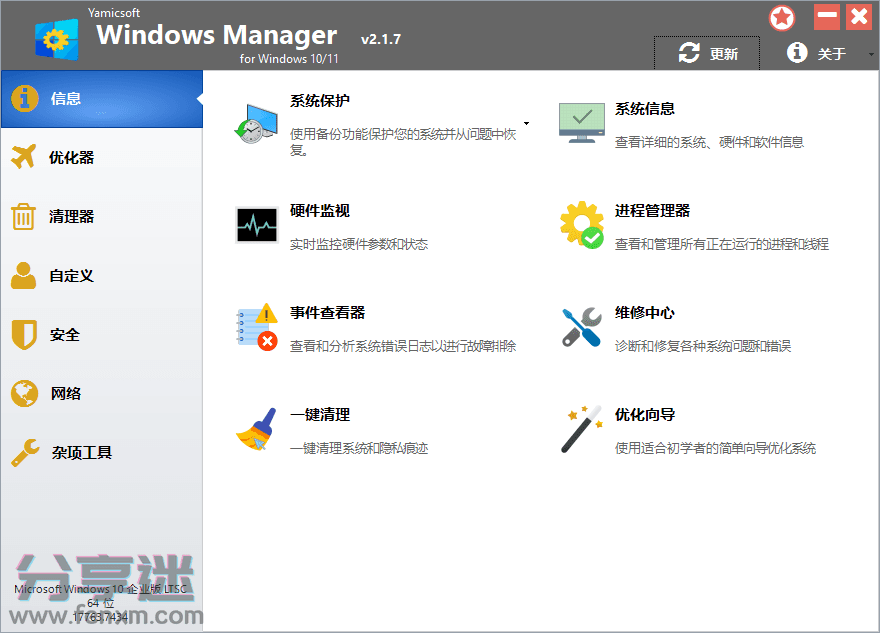Open 硬件监视 waveform icon
This screenshot has width=880, height=633.
(x=256, y=224)
